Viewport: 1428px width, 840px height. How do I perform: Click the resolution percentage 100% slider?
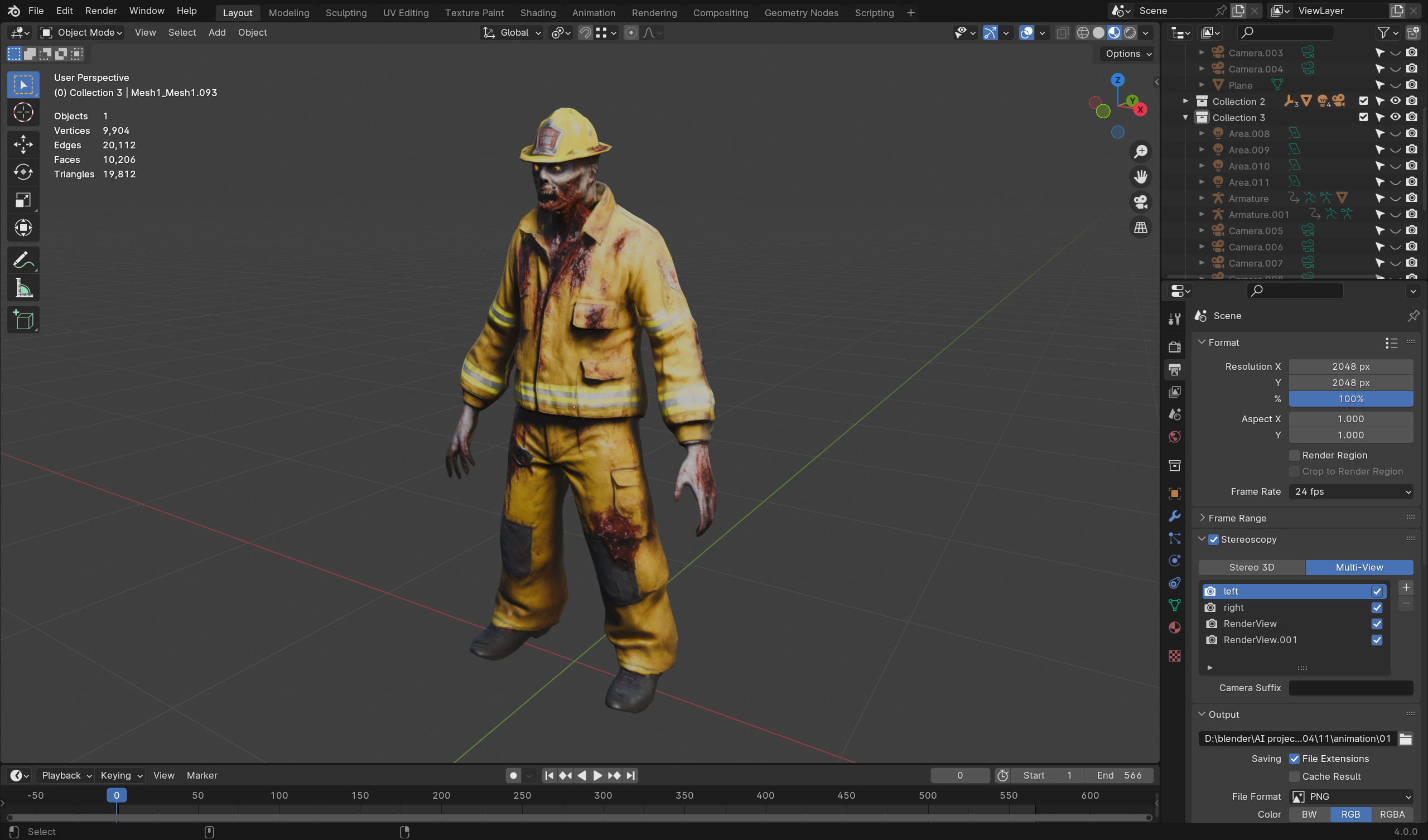1351,399
